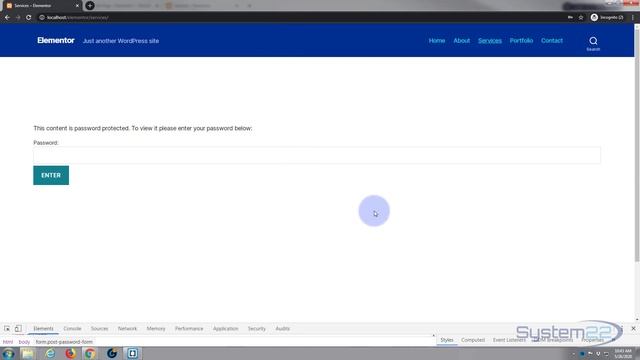Open a new browser tab
640x360 pixels.
click(90, 6)
